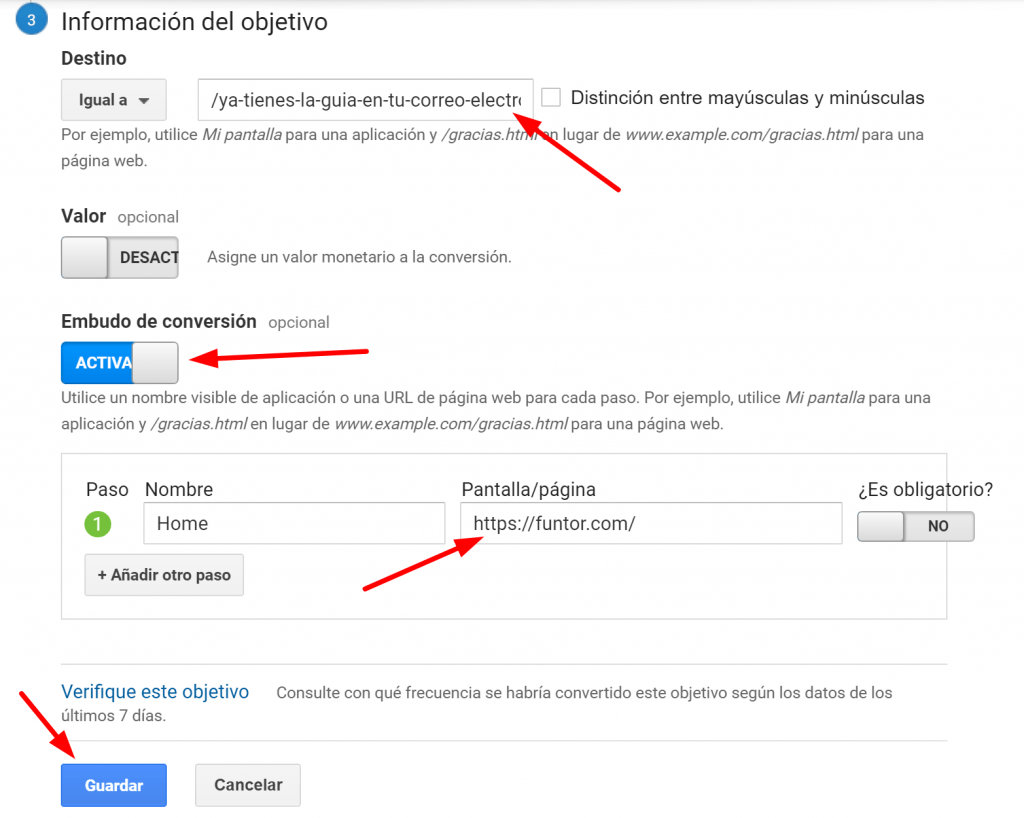Click the Nombre field containing "Home"
This screenshot has height=818, width=1024.
[x=294, y=523]
